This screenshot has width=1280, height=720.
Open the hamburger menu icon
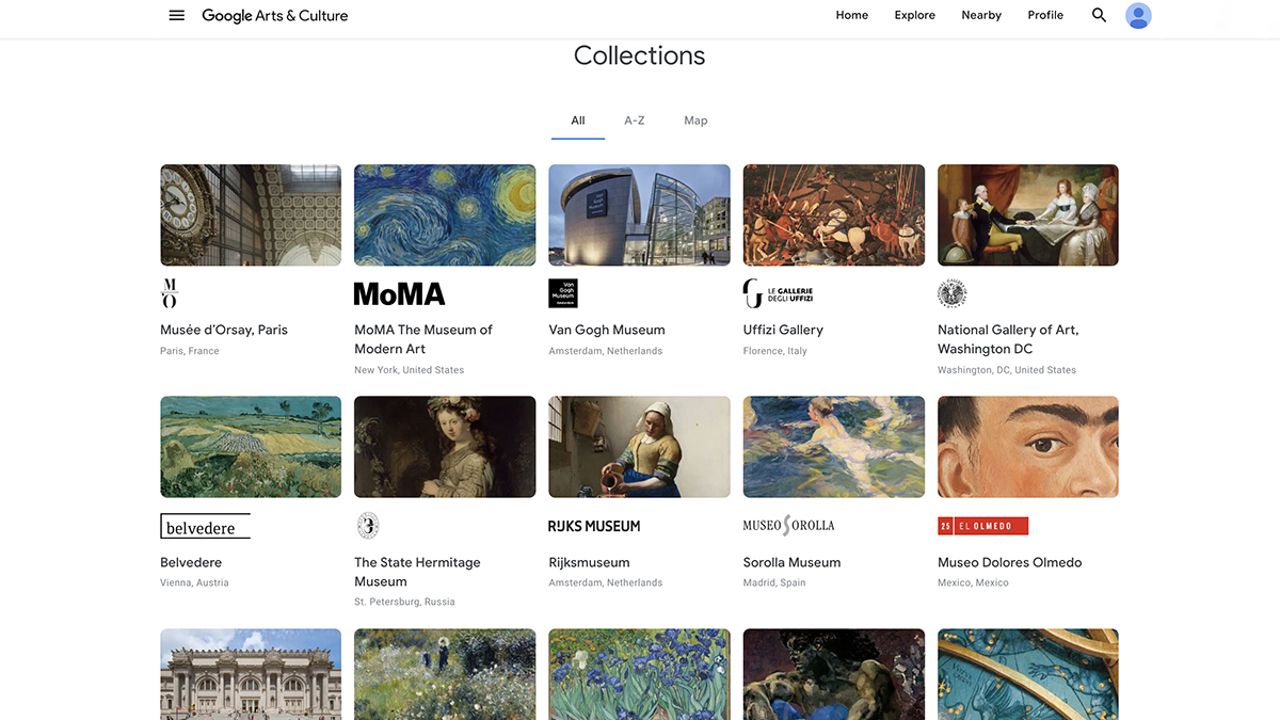tap(177, 15)
